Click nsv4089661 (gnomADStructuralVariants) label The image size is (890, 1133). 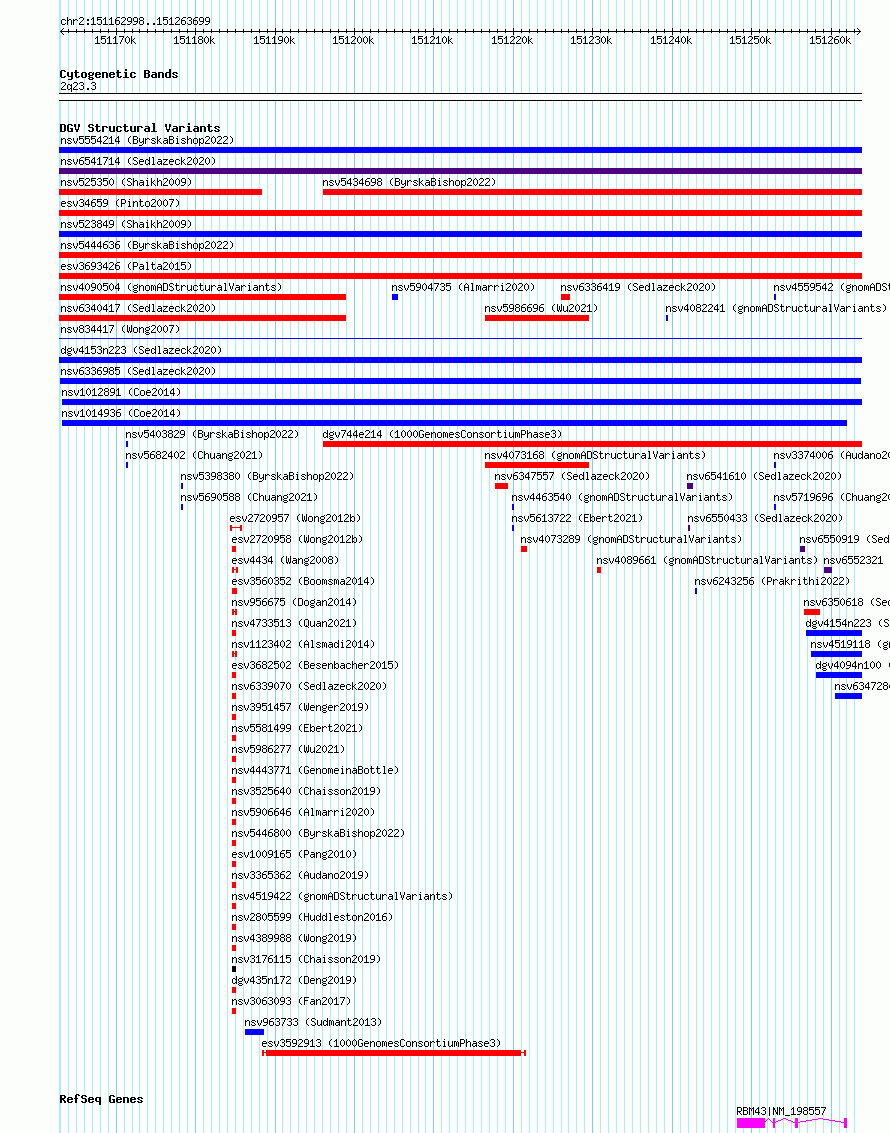tap(707, 559)
